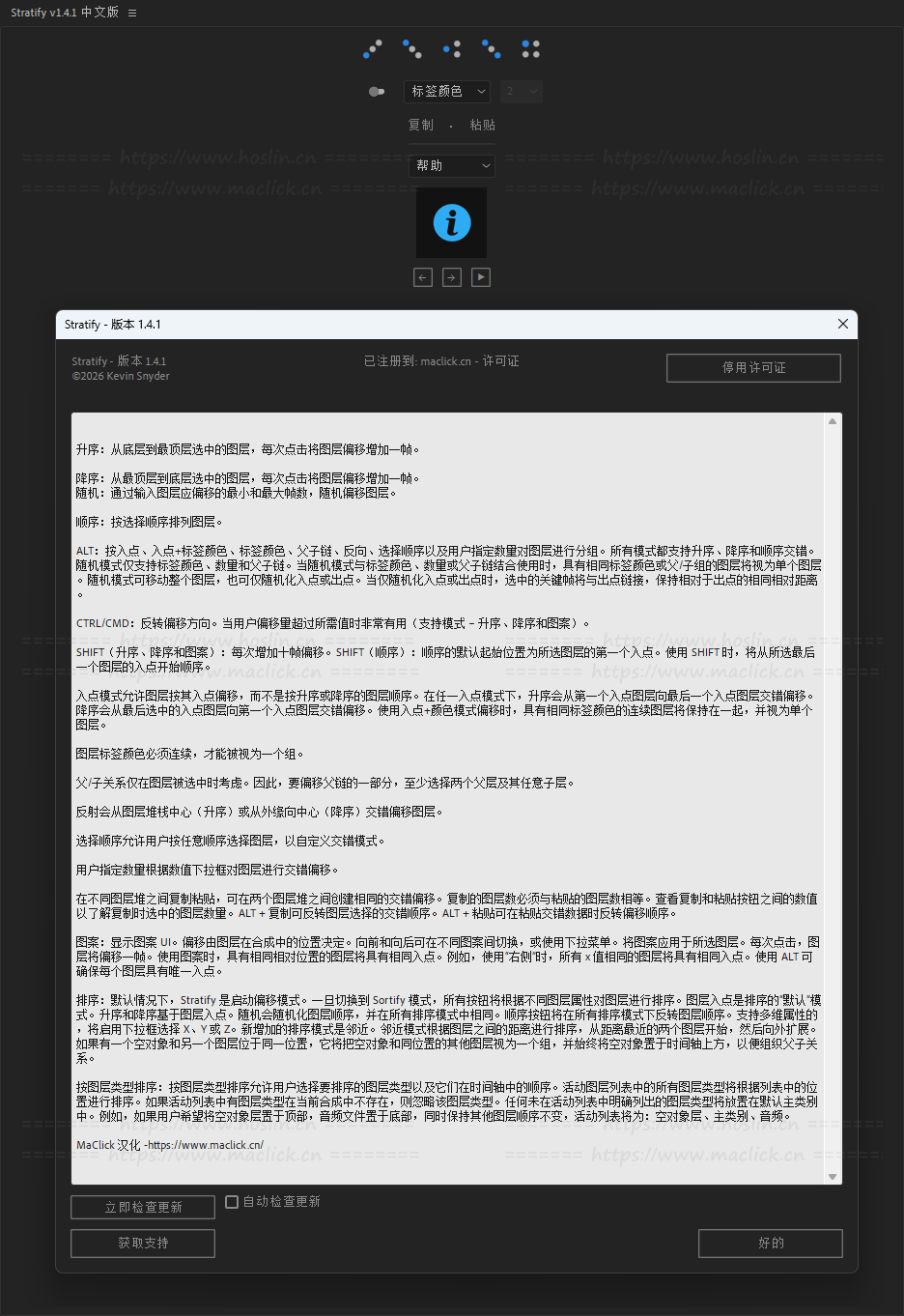The height and width of the screenshot is (1316, 904).
Task: Open the 标签颜色 dropdown
Action: (447, 91)
